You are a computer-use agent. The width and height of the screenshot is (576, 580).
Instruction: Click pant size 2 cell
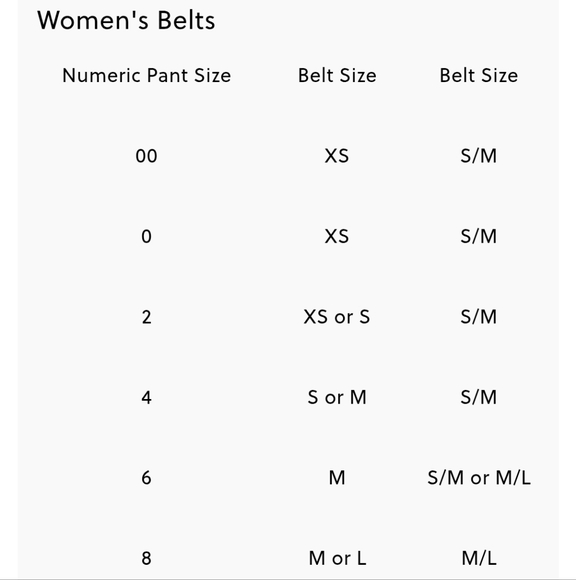[146, 317]
